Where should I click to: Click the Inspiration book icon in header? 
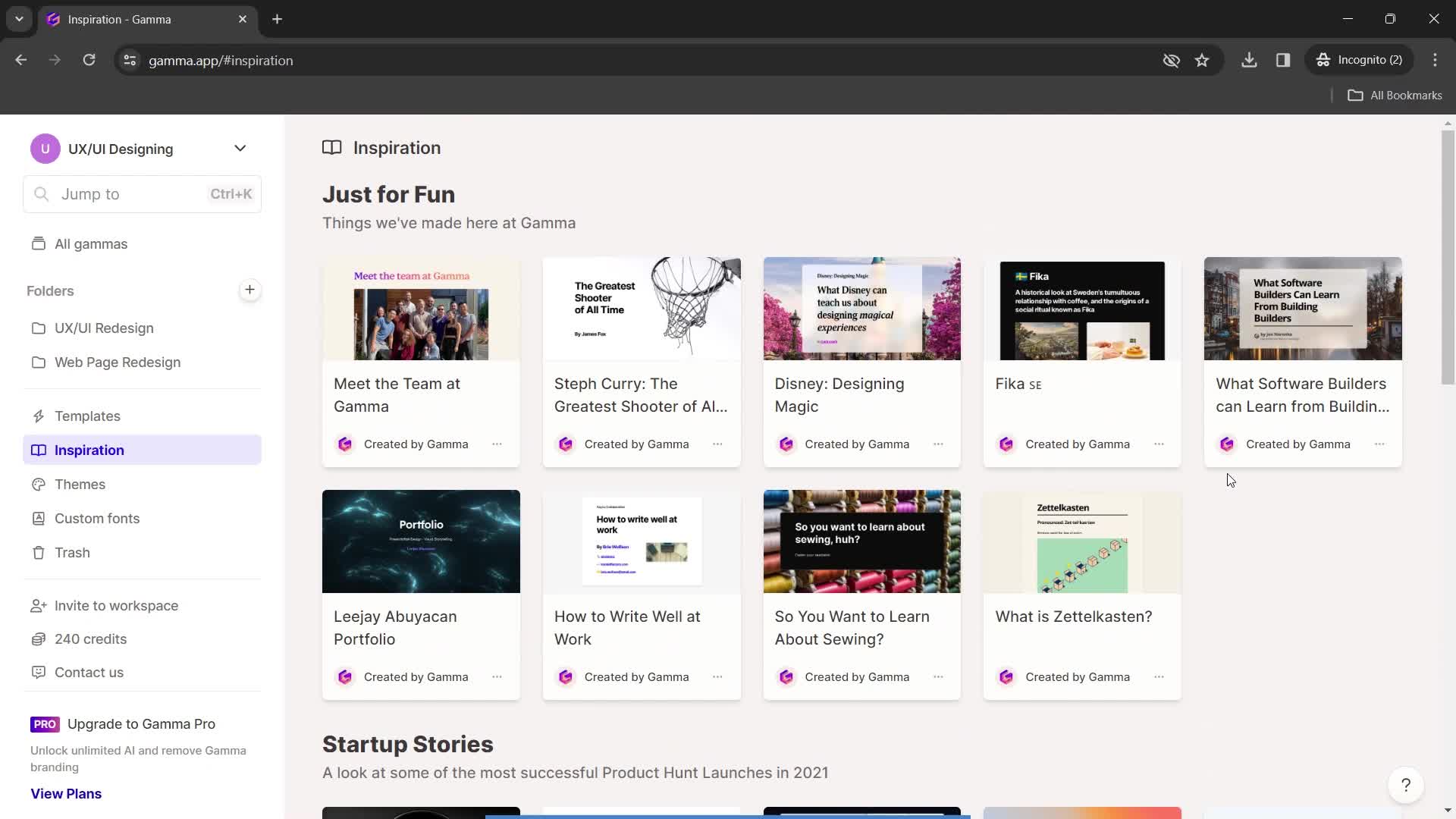point(331,148)
